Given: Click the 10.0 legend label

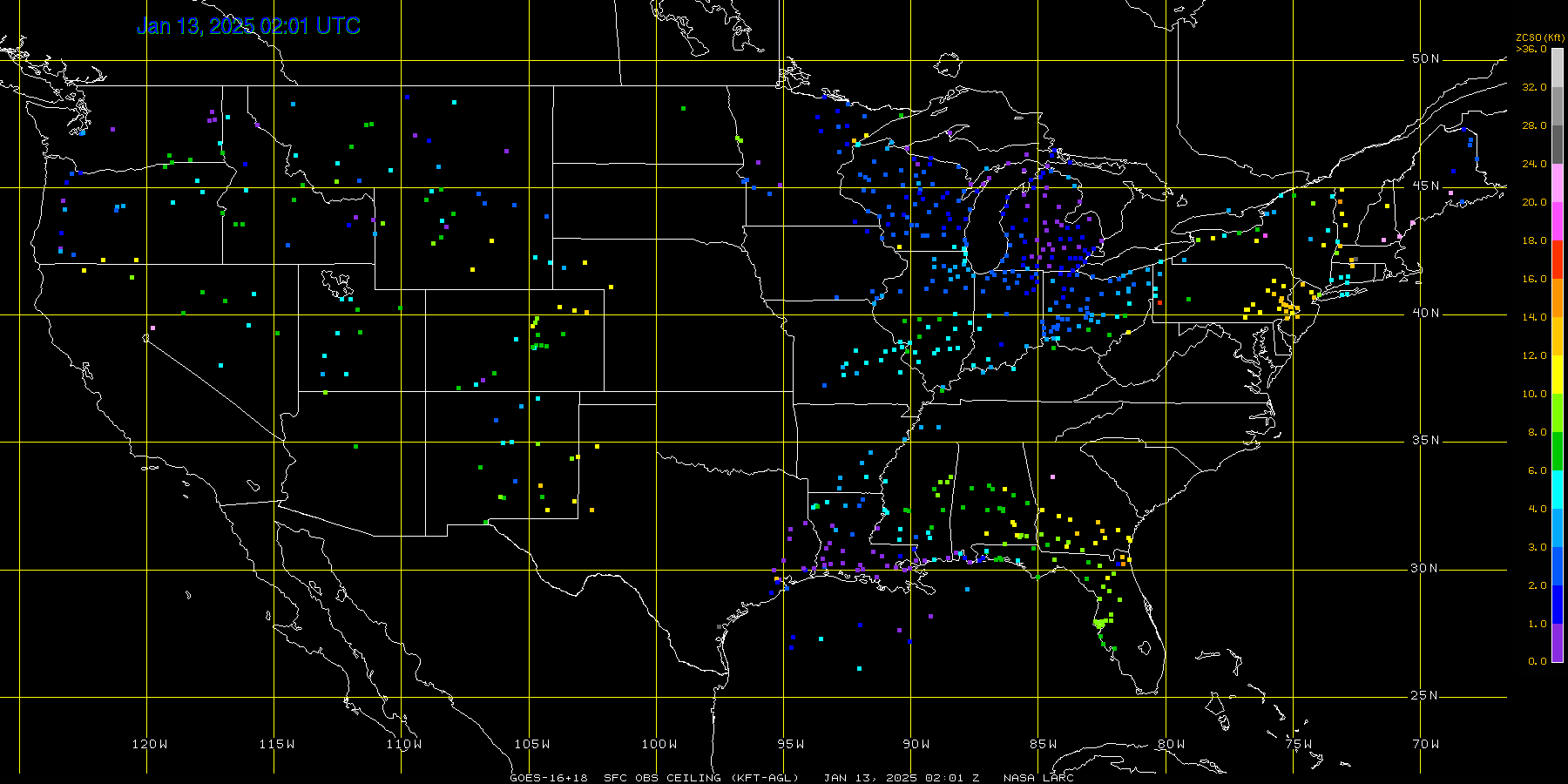Looking at the screenshot, I should pyautogui.click(x=1534, y=394).
